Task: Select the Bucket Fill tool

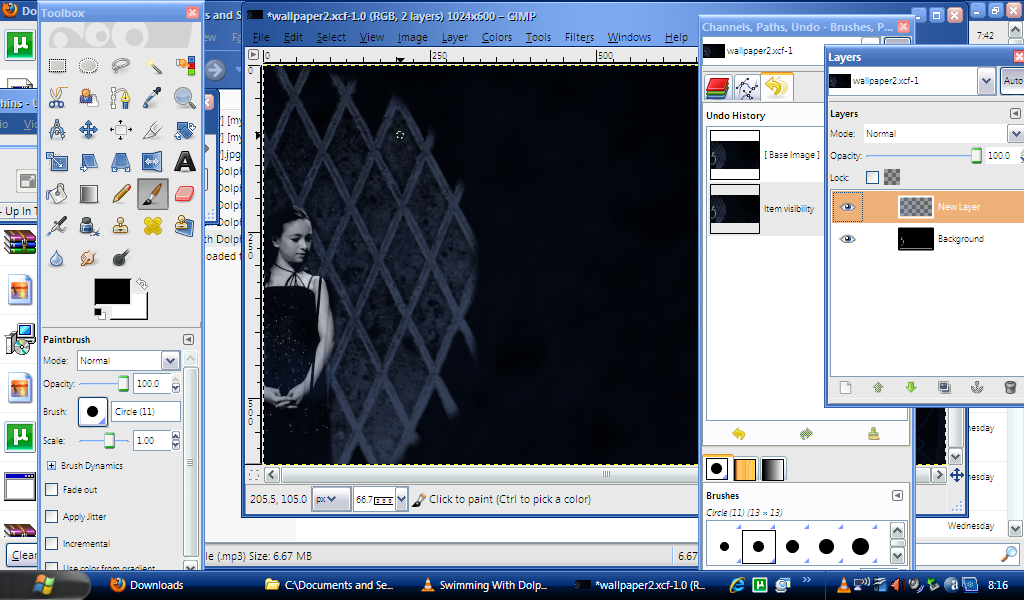Action: [57, 194]
